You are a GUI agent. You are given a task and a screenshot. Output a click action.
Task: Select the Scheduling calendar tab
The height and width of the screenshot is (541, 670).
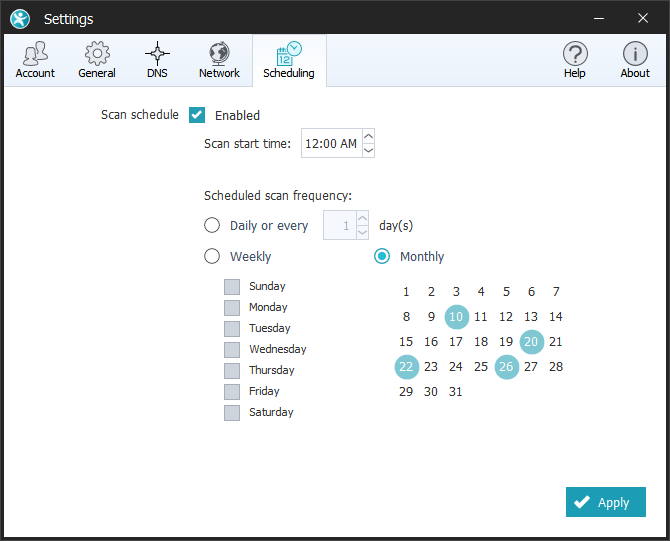[288, 60]
